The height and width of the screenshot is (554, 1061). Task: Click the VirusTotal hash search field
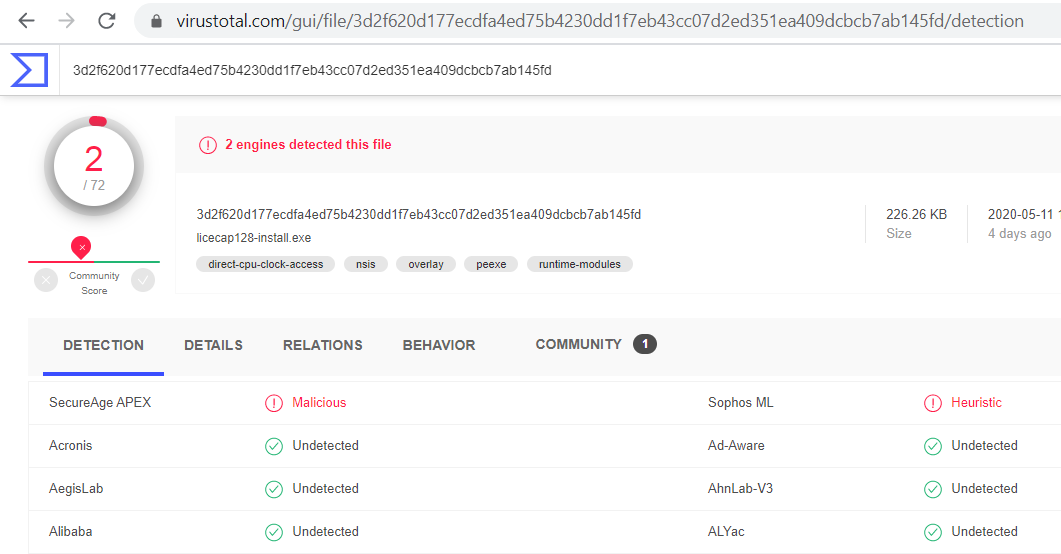pyautogui.click(x=560, y=70)
